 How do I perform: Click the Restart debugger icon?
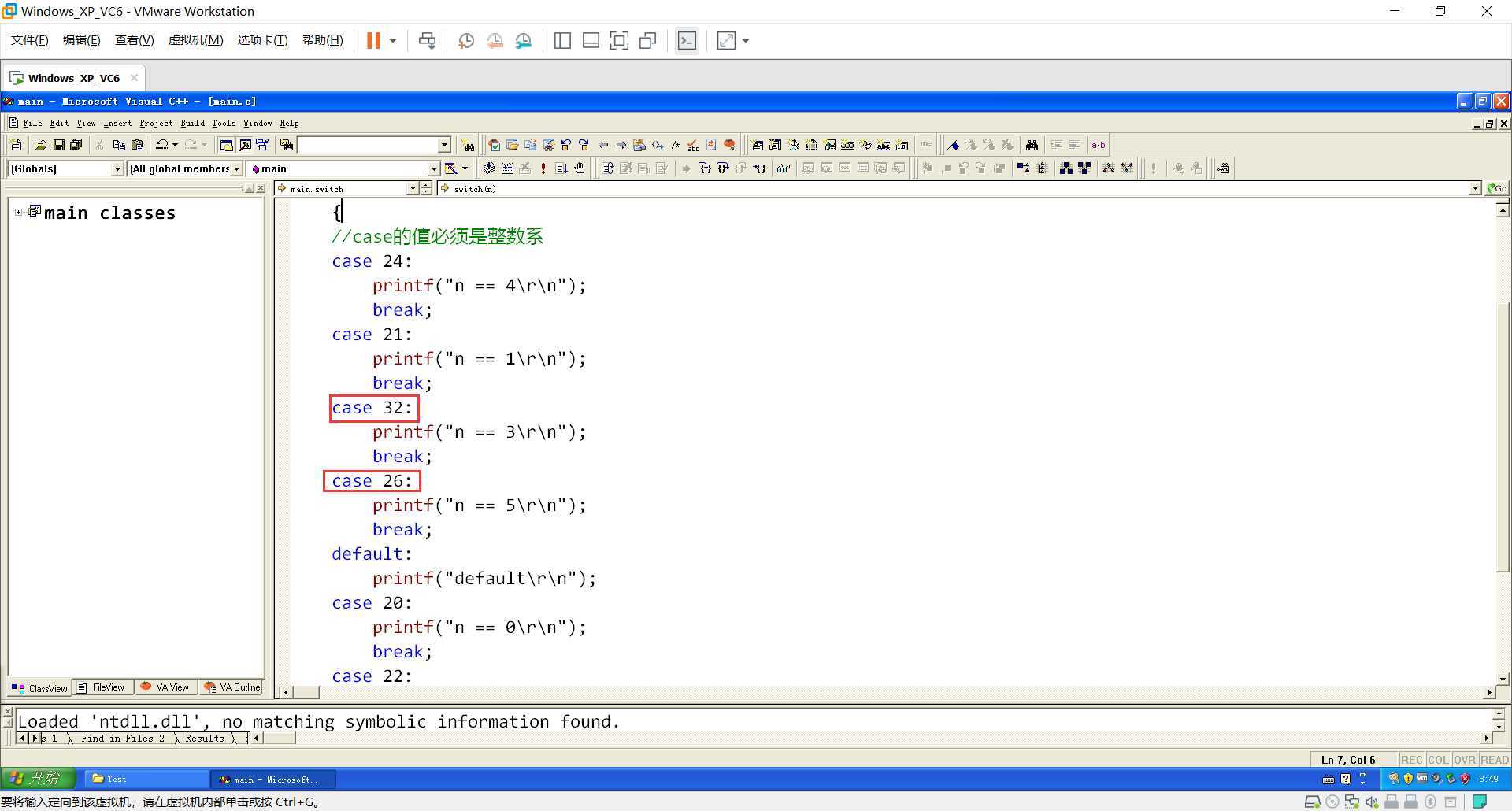pyautogui.click(x=608, y=168)
